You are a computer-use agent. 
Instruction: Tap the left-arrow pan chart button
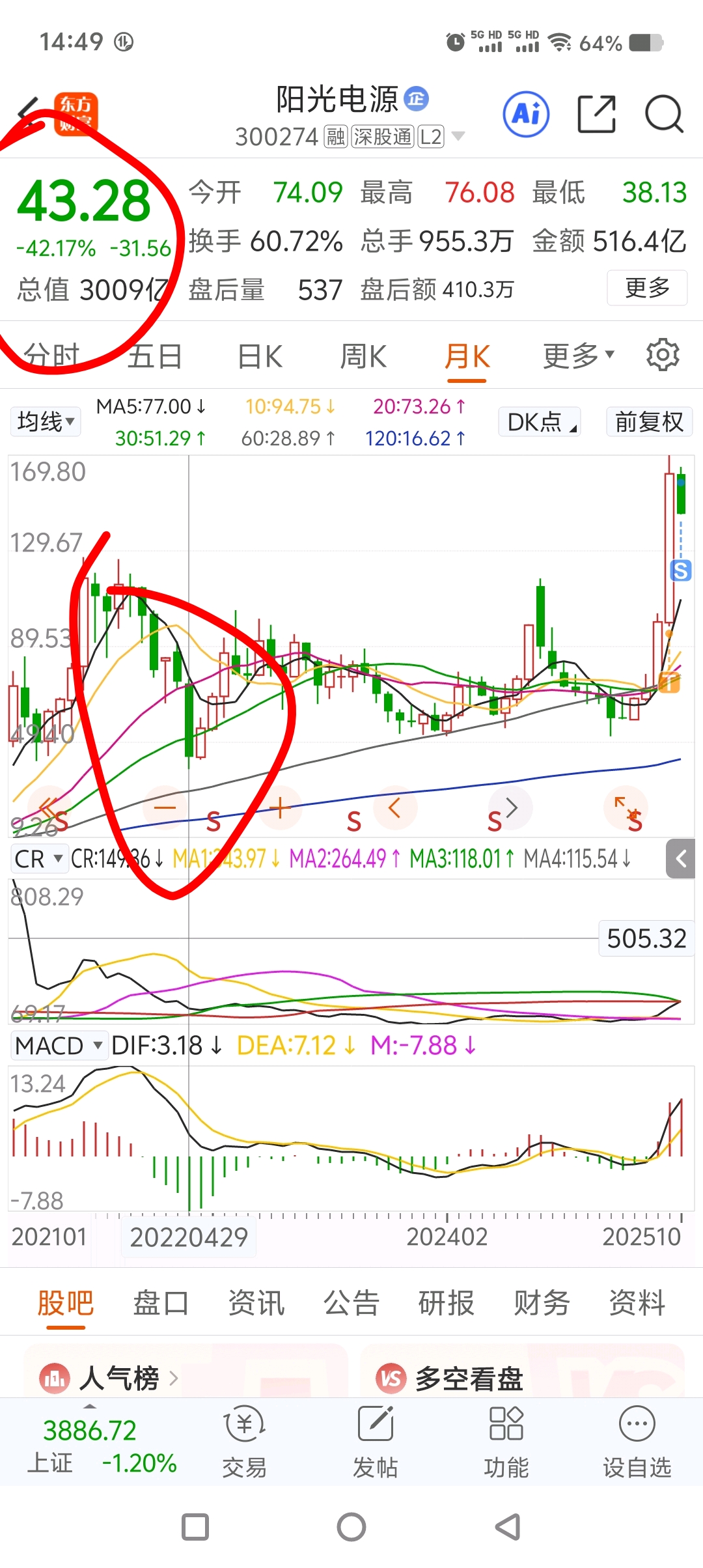(394, 808)
